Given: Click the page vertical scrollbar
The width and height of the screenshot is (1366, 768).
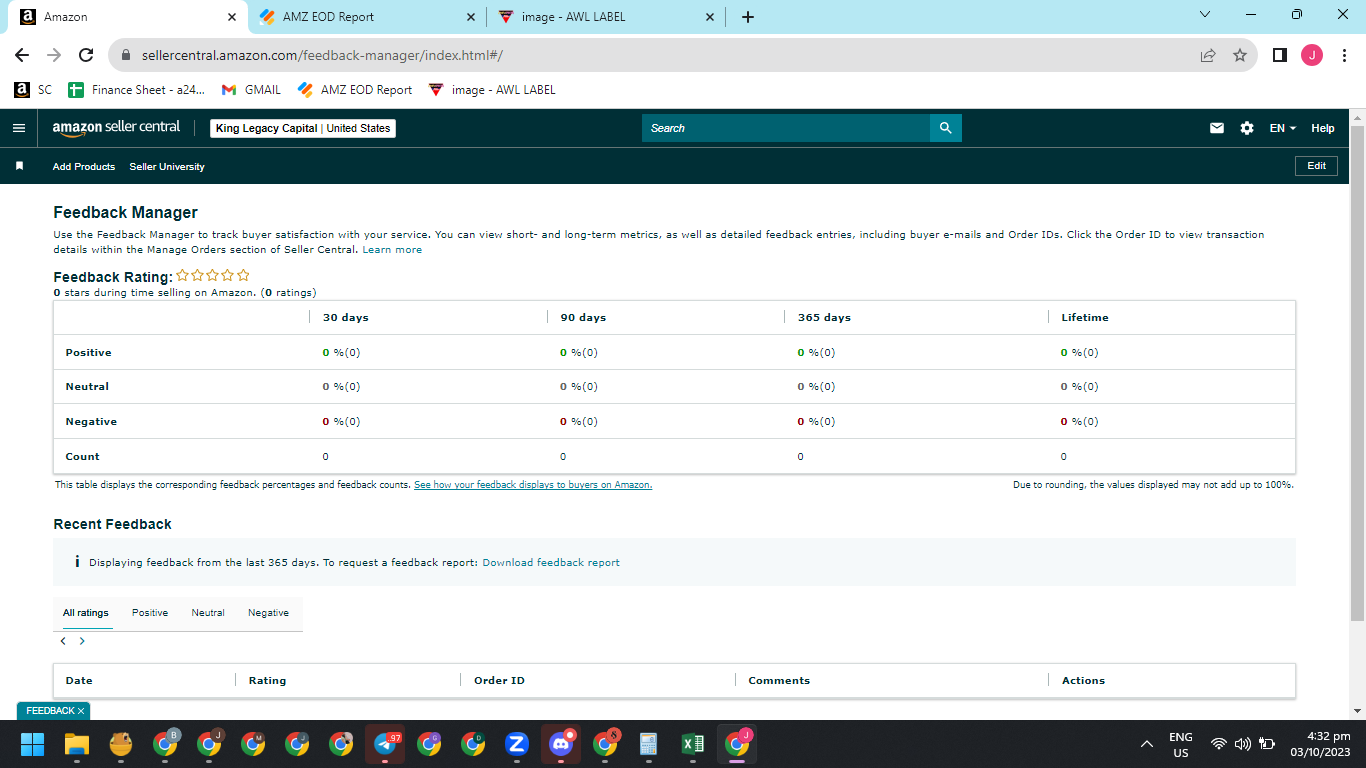Looking at the screenshot, I should point(1357,373).
